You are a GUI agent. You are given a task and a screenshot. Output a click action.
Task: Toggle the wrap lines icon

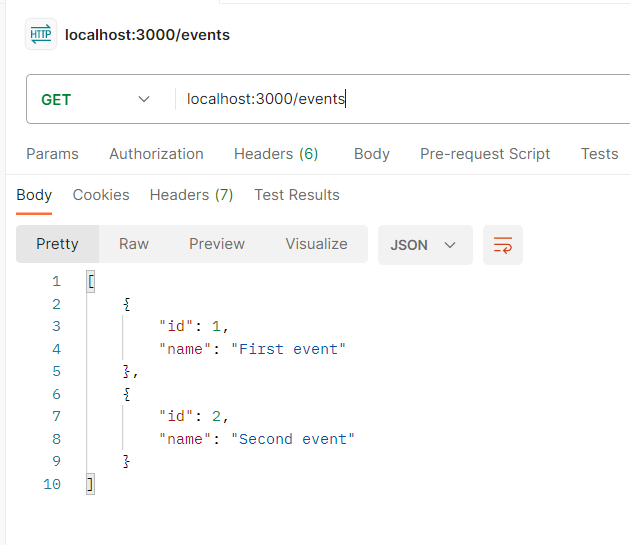tap(503, 245)
